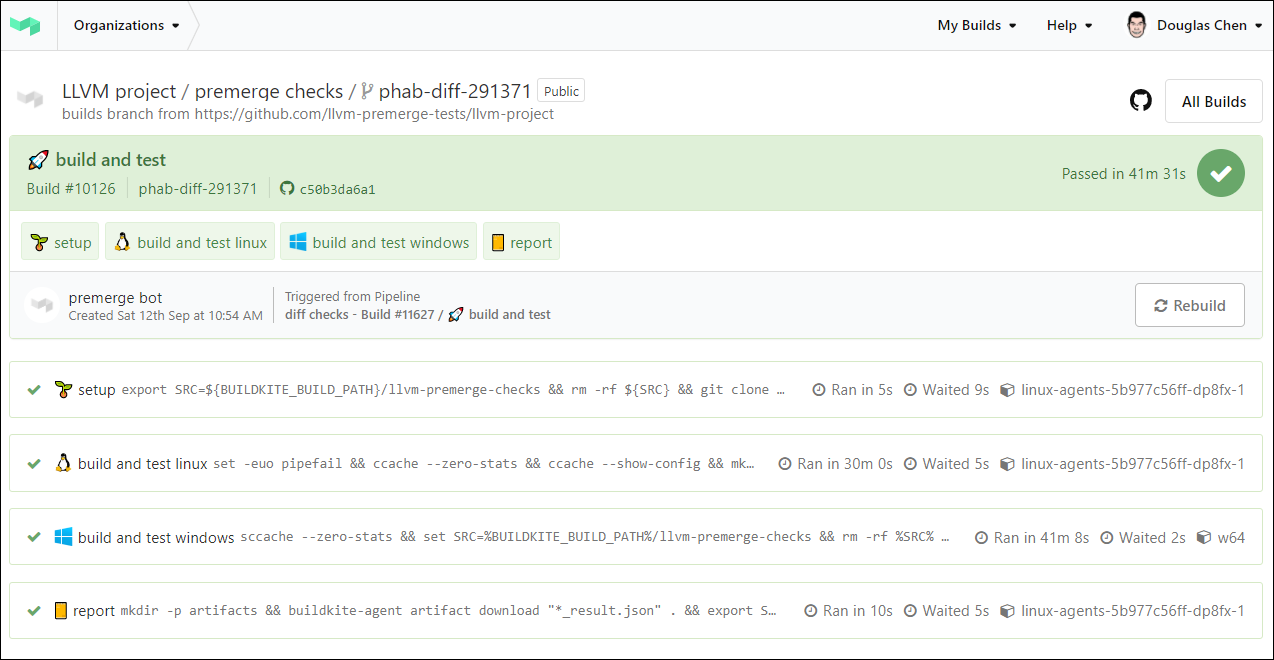Click the Buildkite logo in the top-left corner

coord(27,24)
